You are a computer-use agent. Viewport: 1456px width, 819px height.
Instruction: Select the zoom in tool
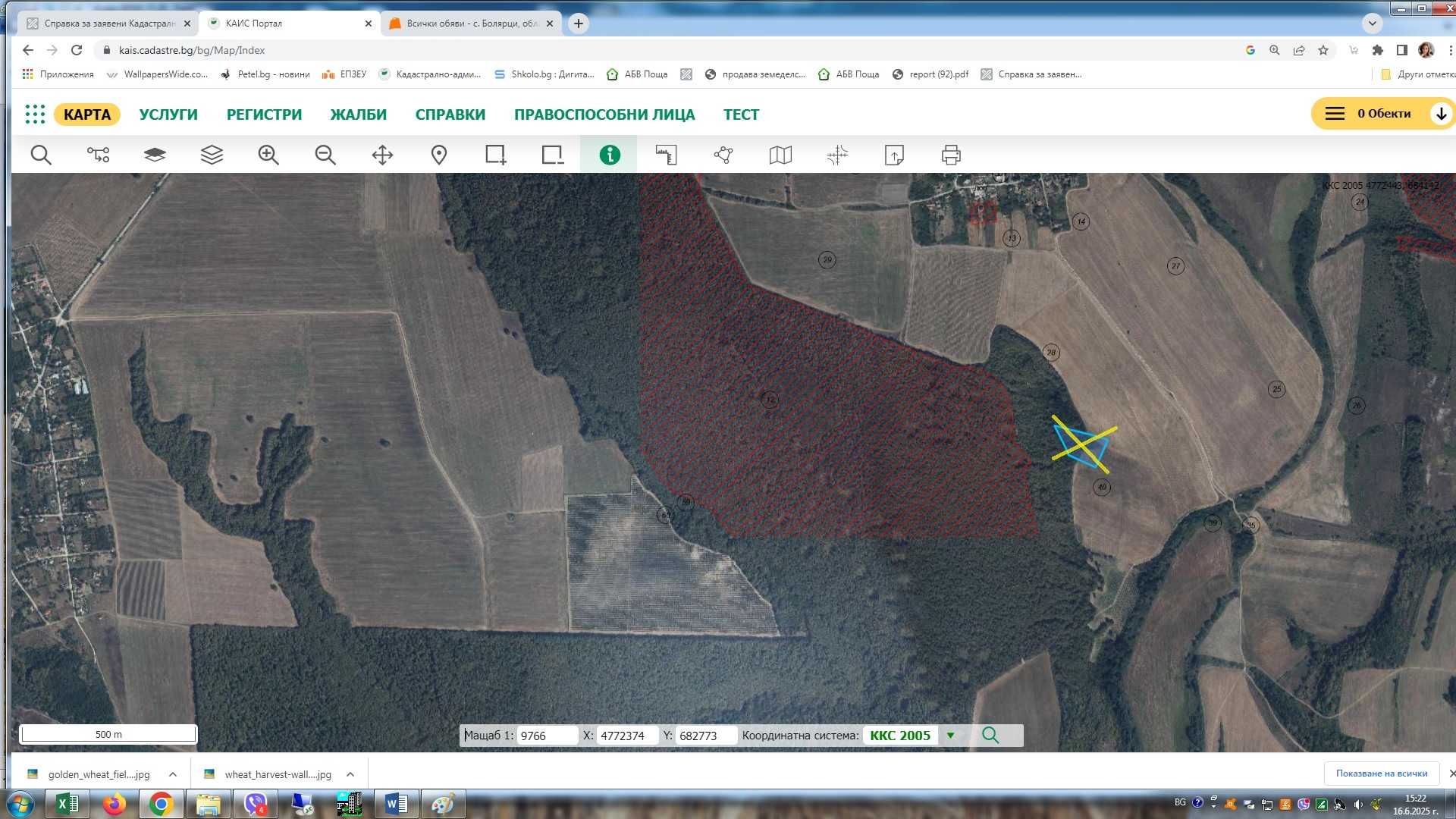pos(268,155)
